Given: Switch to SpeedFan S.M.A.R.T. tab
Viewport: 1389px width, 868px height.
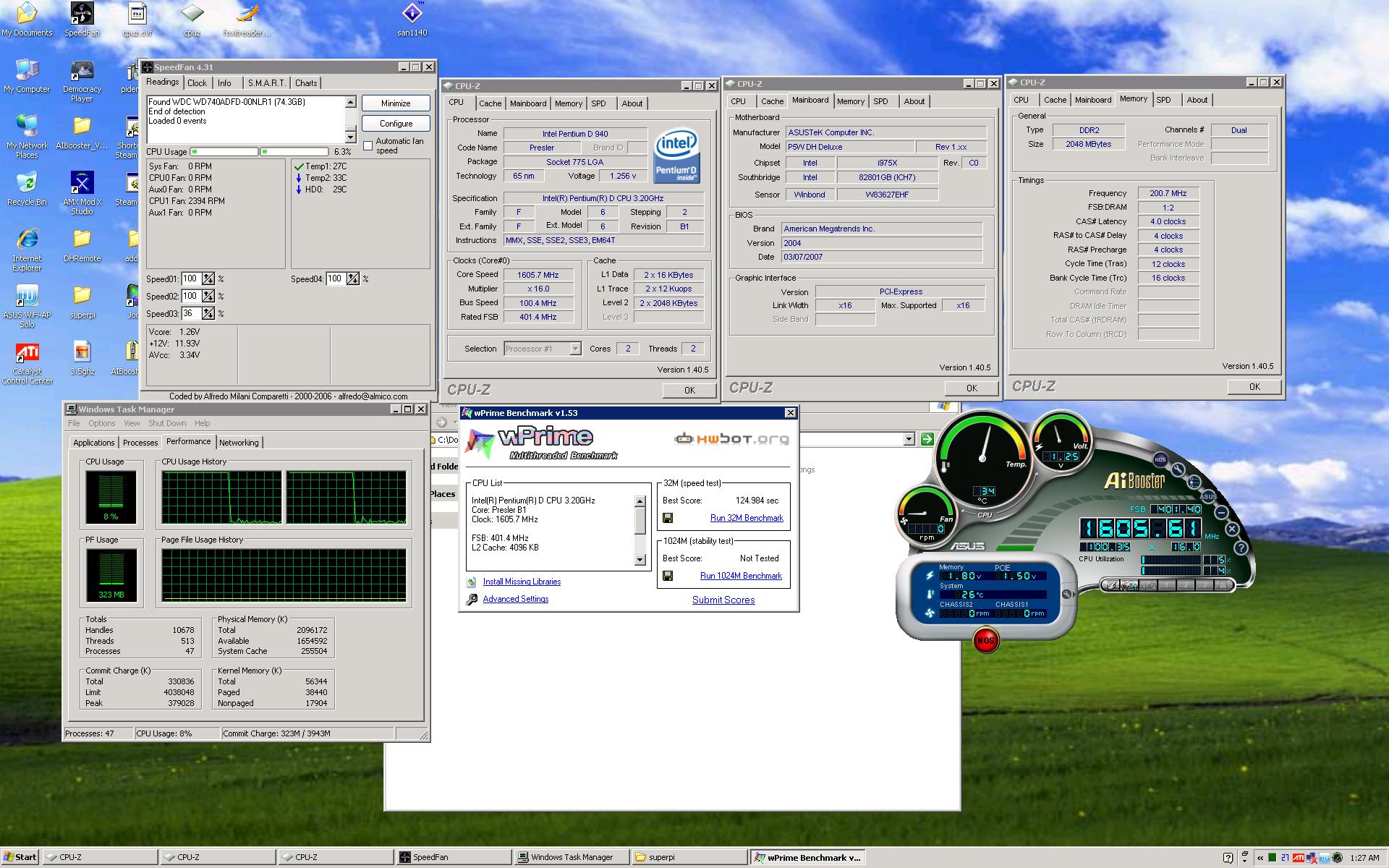Looking at the screenshot, I should (266, 83).
